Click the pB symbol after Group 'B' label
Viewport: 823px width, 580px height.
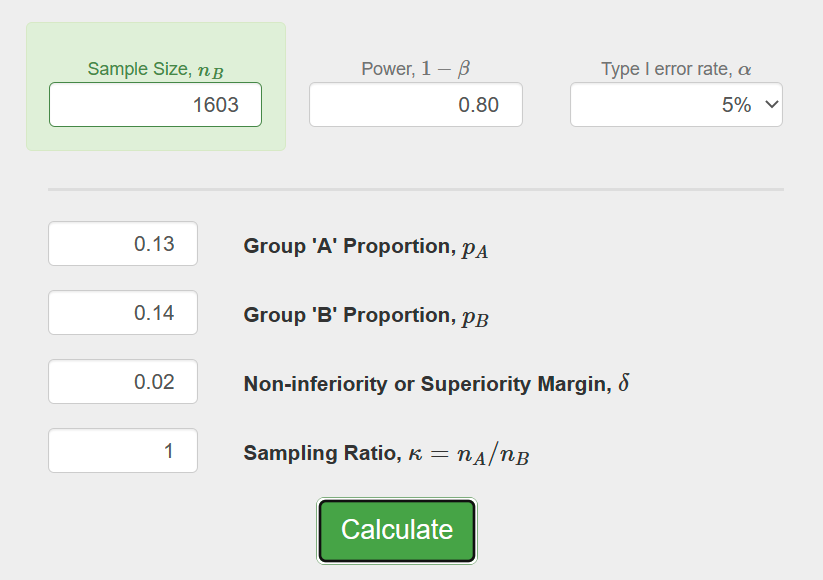tap(474, 318)
